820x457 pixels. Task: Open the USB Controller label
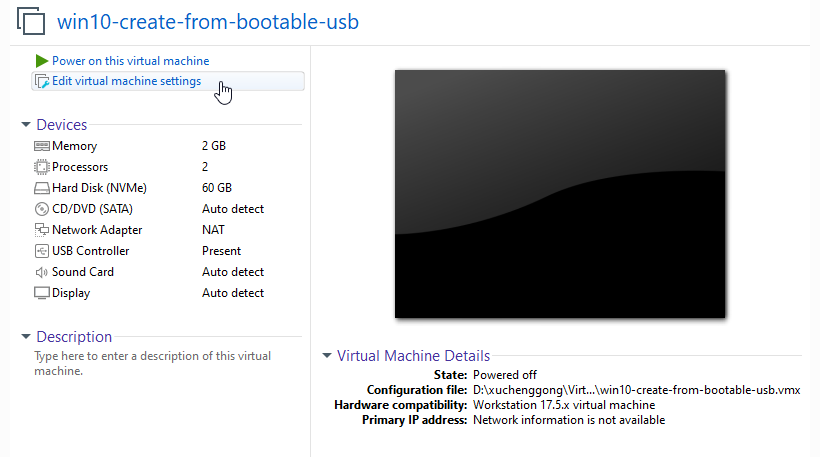point(90,251)
